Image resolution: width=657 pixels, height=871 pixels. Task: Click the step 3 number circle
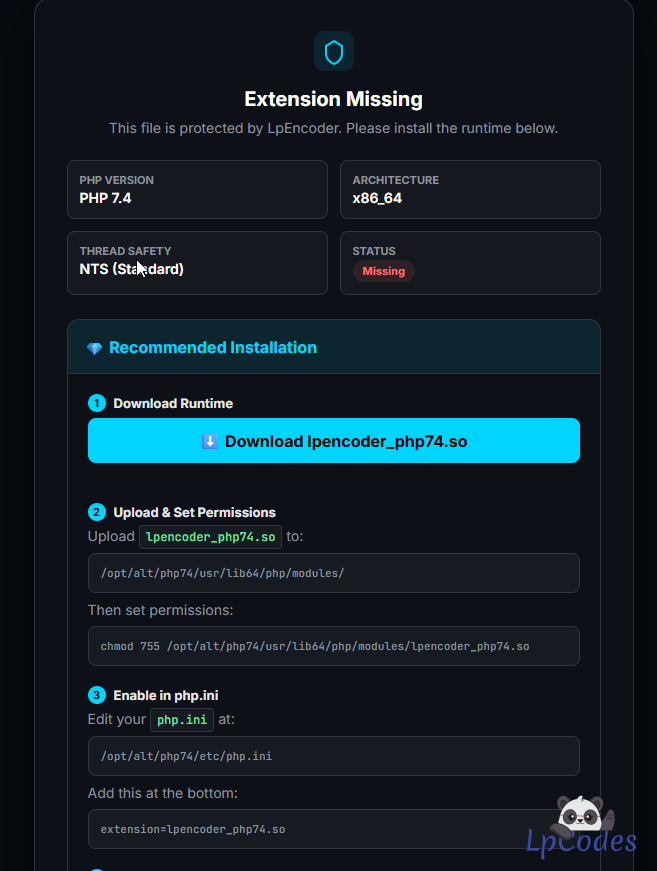point(97,695)
